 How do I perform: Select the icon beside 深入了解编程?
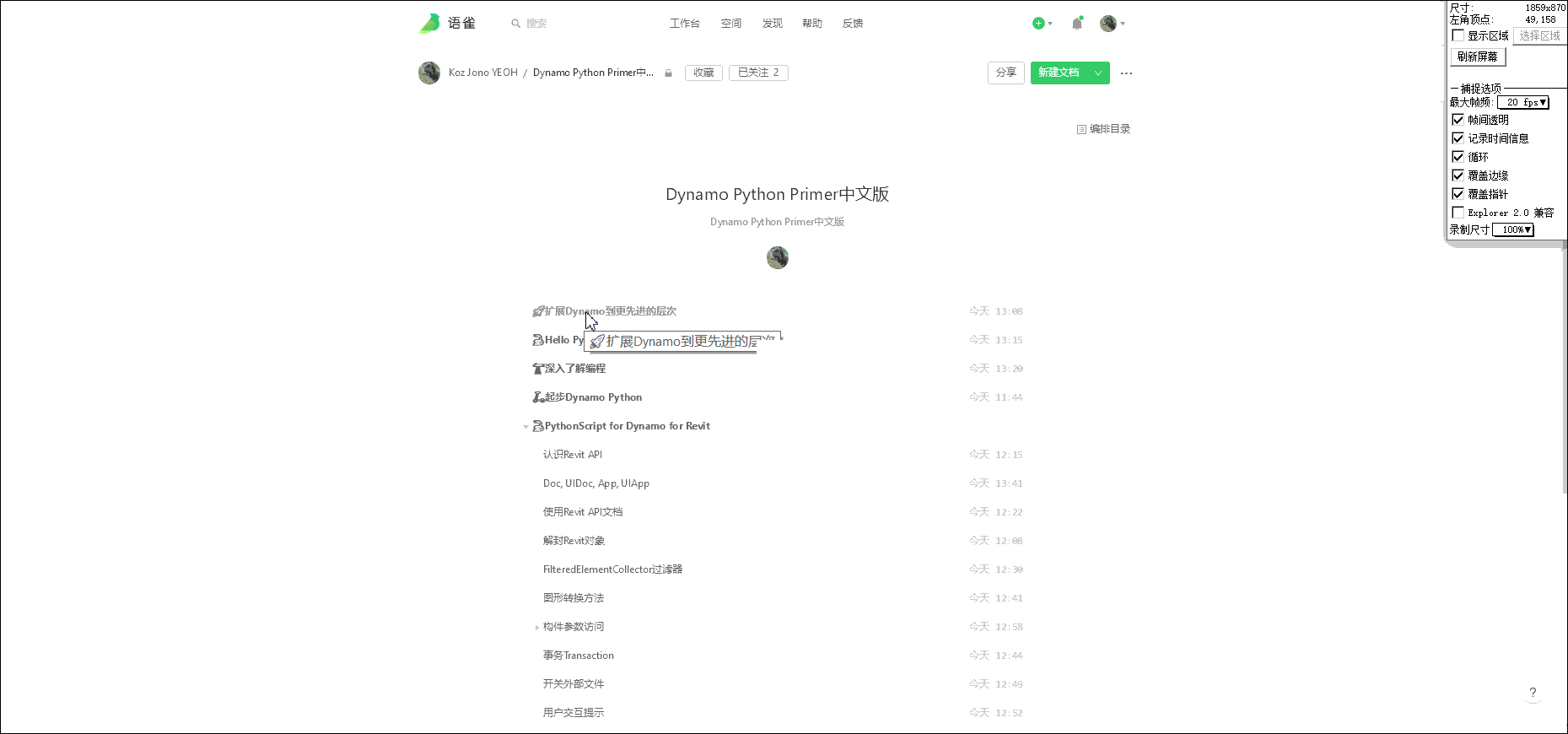(x=538, y=369)
